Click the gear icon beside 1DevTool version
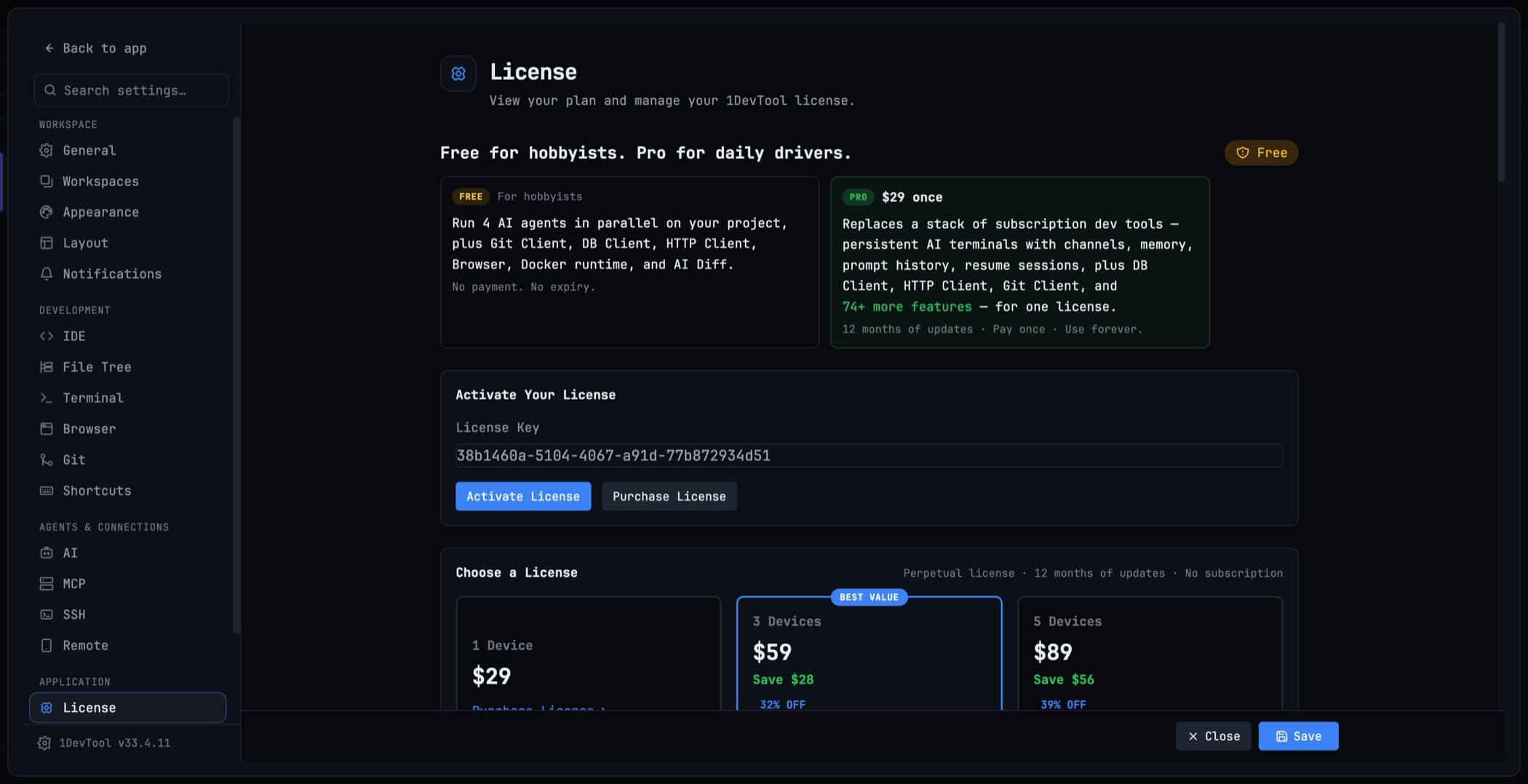Screen dimensions: 1528x784 coord(44,743)
